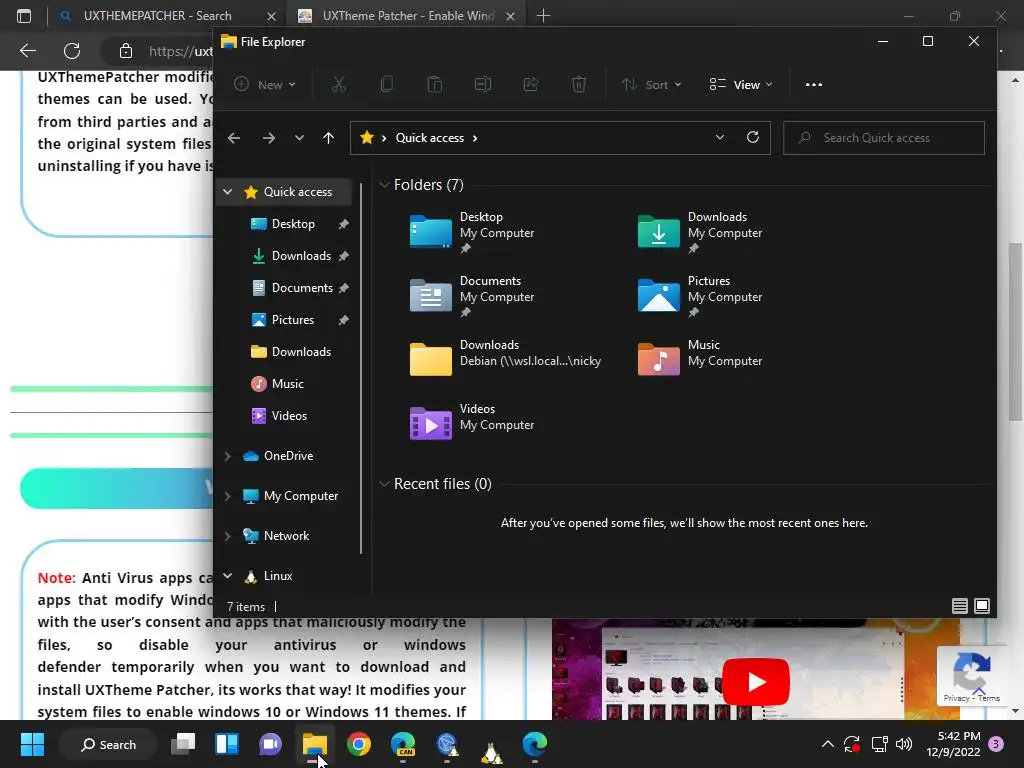The width and height of the screenshot is (1024, 768).
Task: Collapse the Folders (7) group
Action: coord(384,185)
